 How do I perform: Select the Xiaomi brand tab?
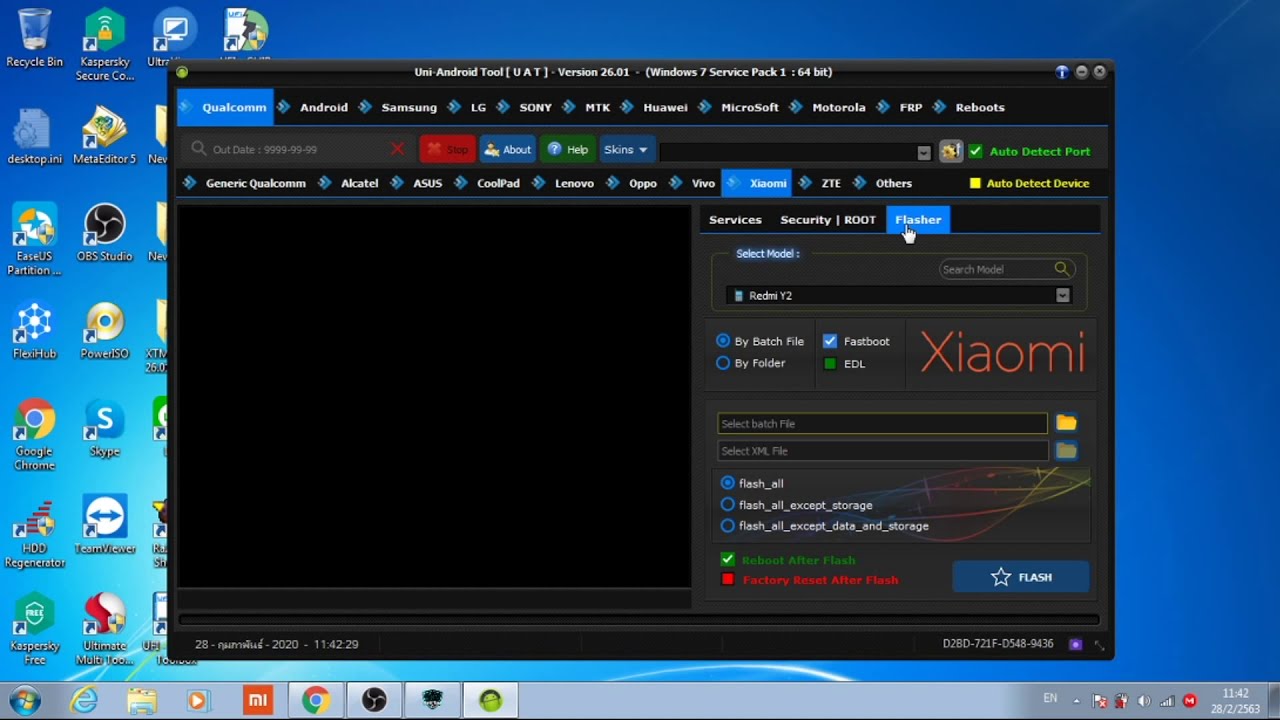757,183
